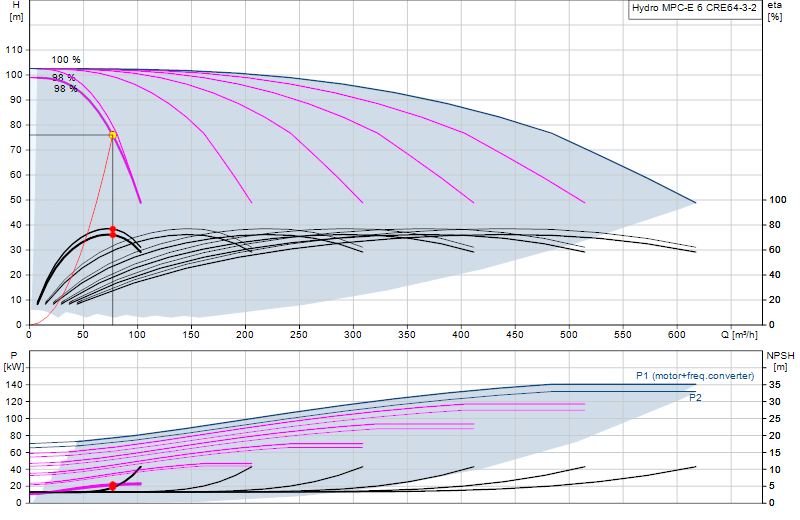Viewport: 800px width, 520px height.
Task: Click the 110 tick on the head axis
Action: click(14, 50)
